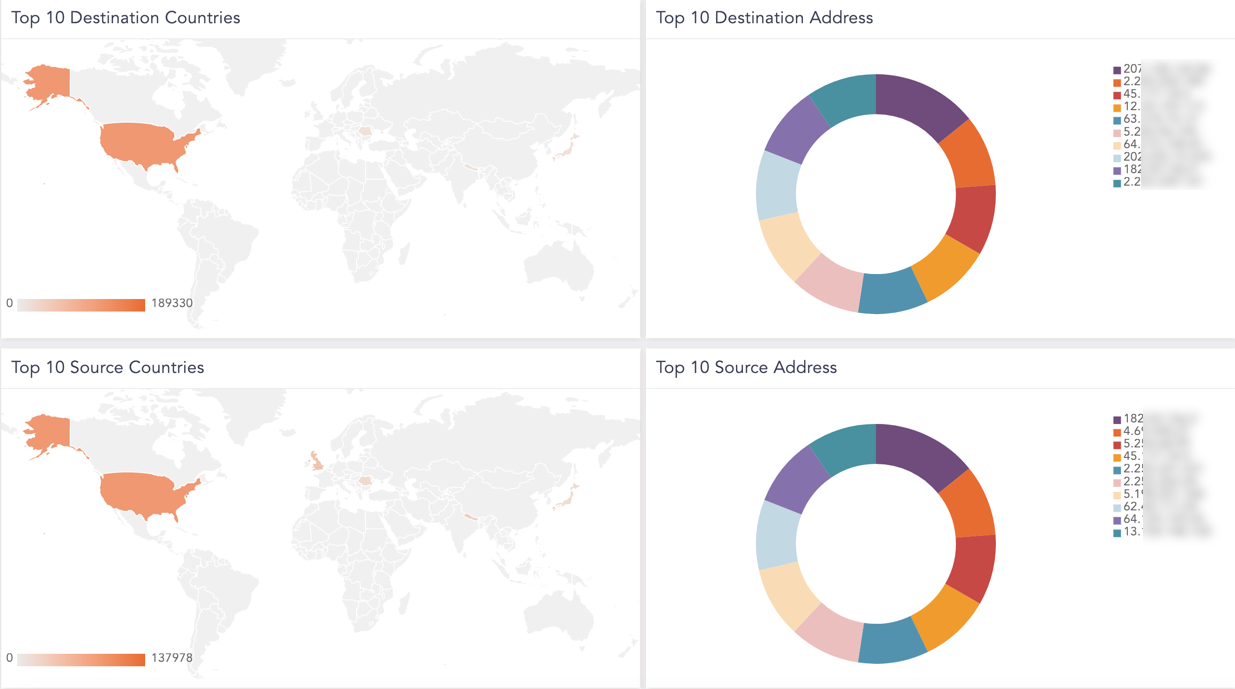
Task: Toggle the '62.' legend entry in Source Address
Action: (1133, 507)
